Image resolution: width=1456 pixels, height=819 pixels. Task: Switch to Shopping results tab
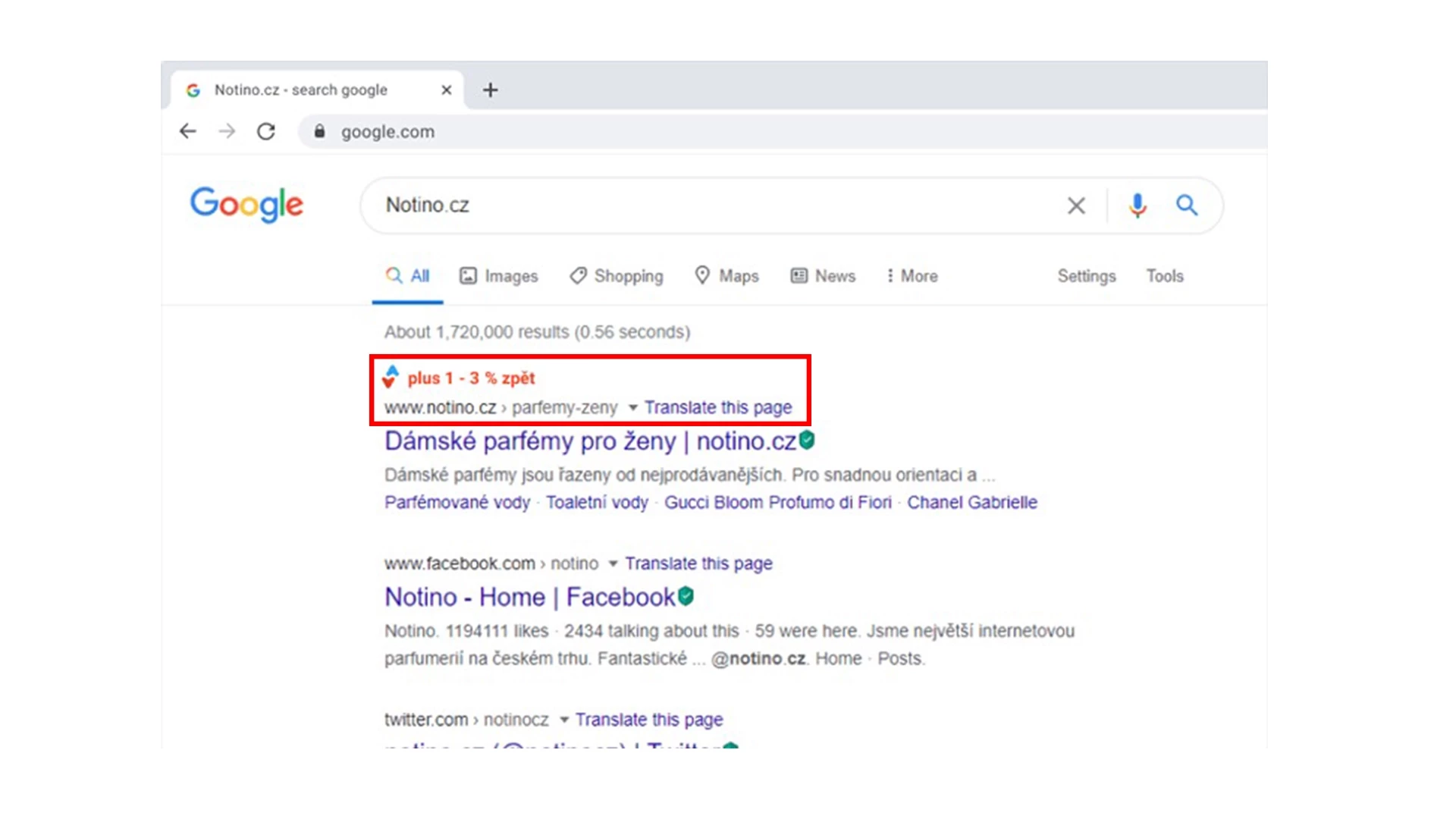point(617,276)
